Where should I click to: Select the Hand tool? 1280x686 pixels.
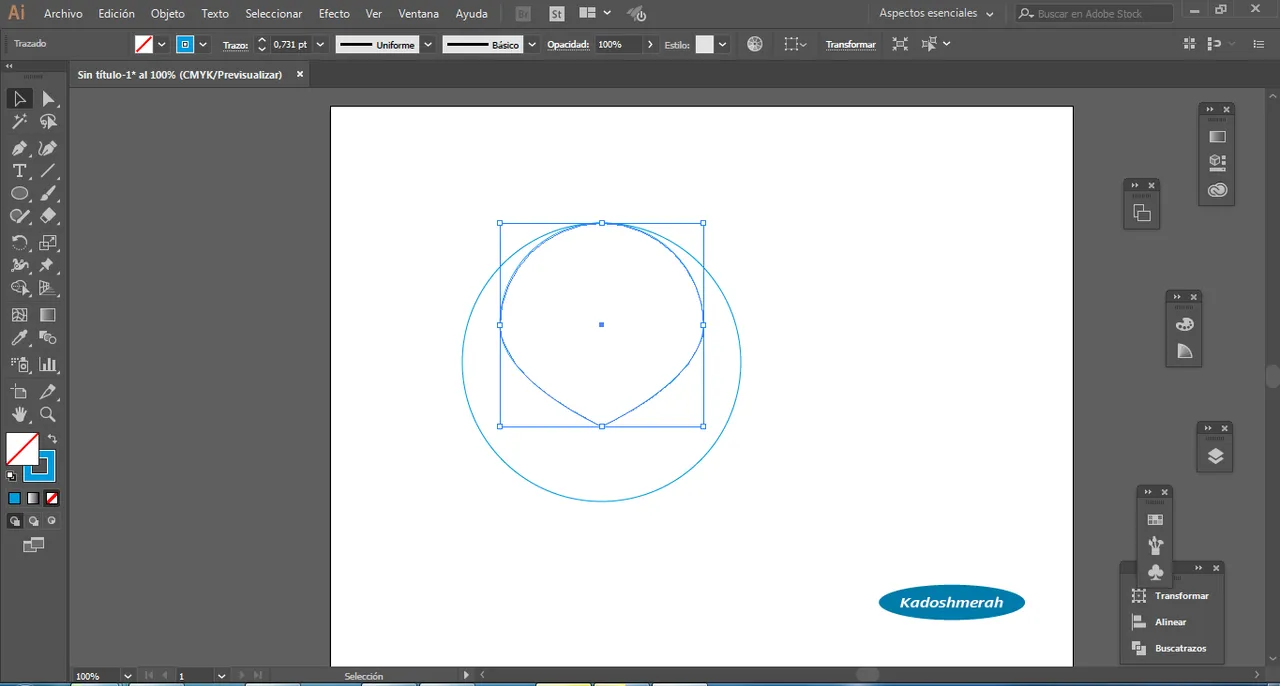[19, 414]
